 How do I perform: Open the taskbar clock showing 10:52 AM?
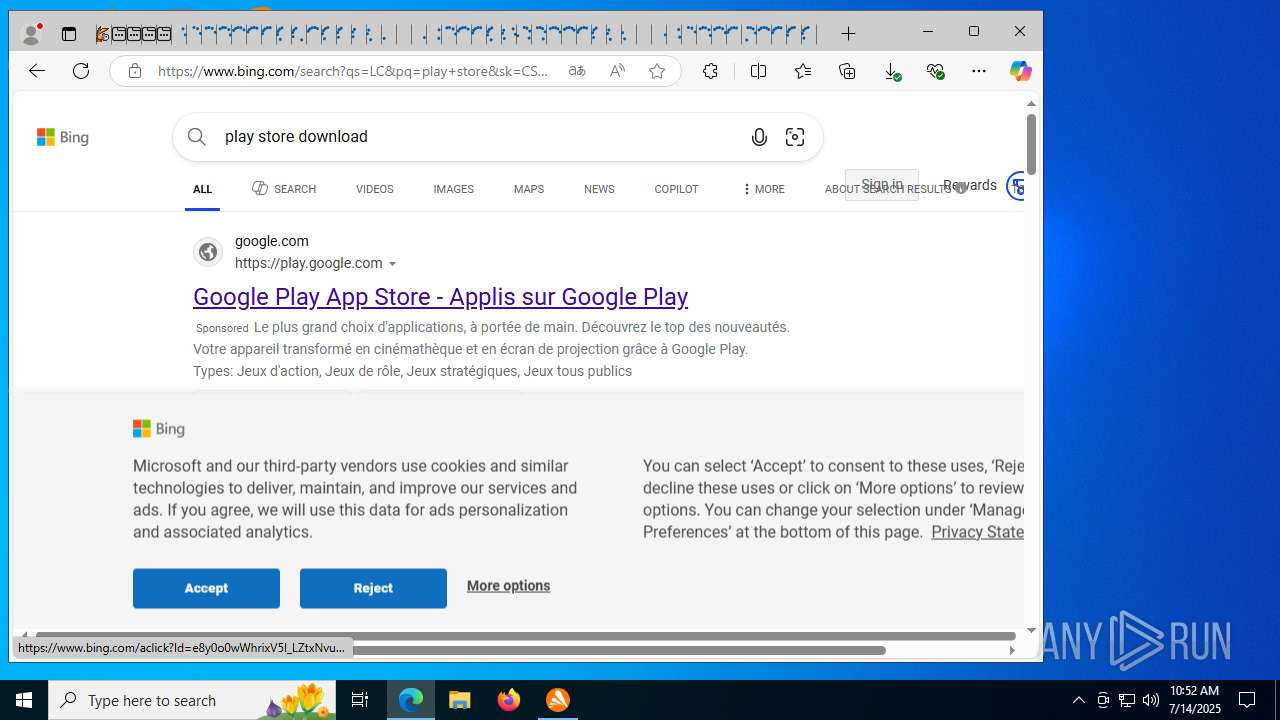click(1195, 700)
